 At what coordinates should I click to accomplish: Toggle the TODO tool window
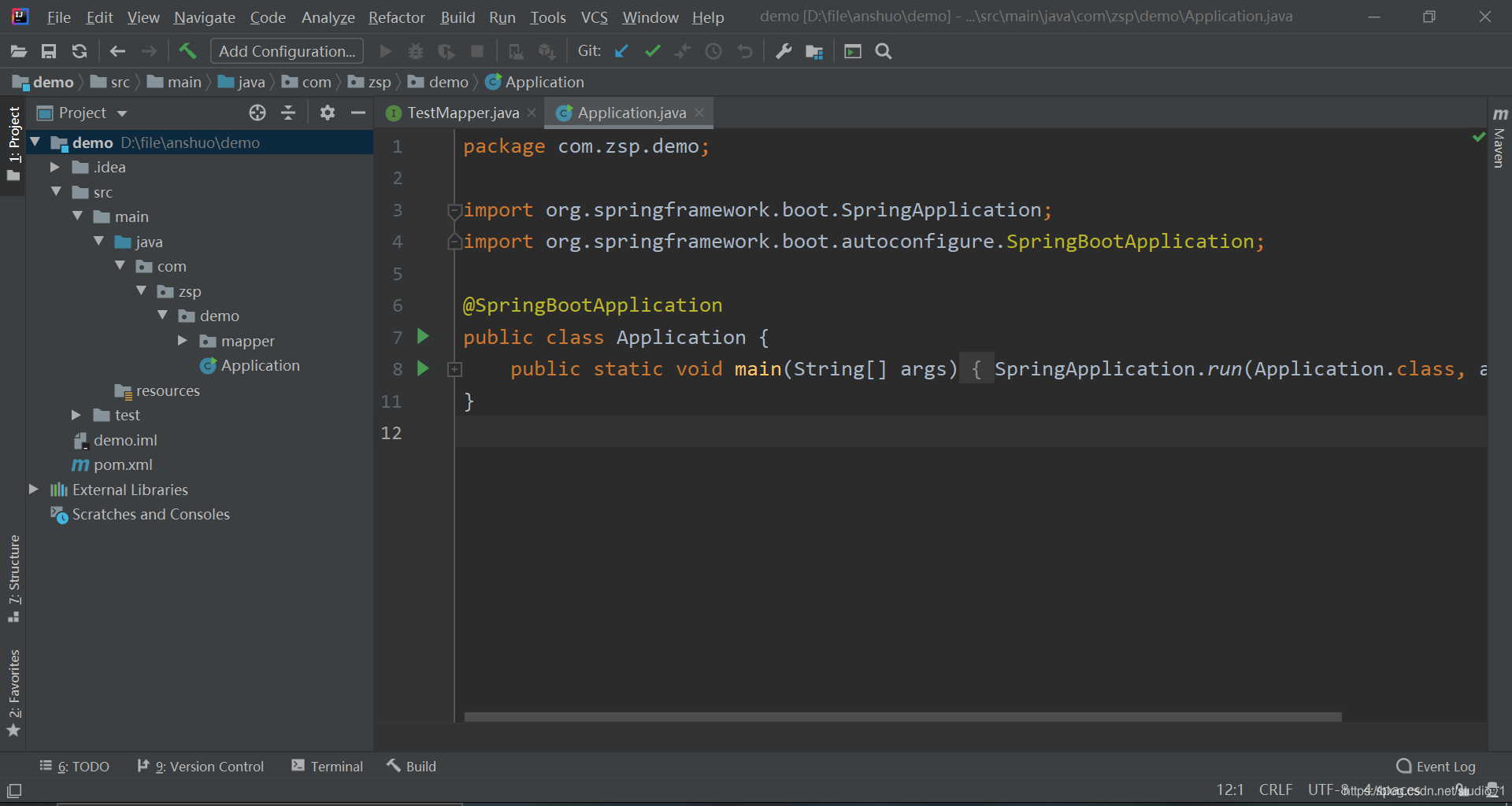(x=74, y=766)
